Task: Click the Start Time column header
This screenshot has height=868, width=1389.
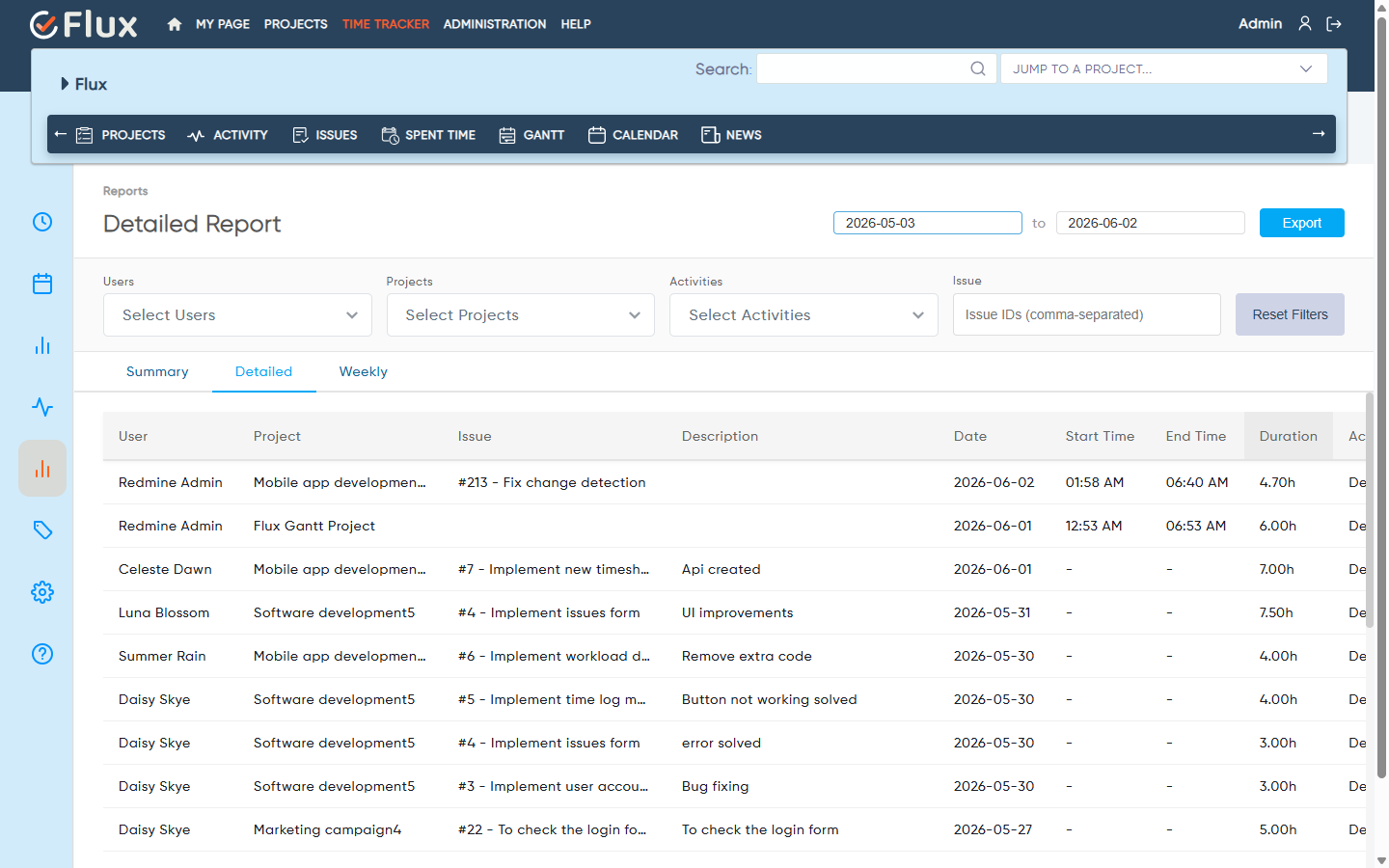Action: 1101,436
